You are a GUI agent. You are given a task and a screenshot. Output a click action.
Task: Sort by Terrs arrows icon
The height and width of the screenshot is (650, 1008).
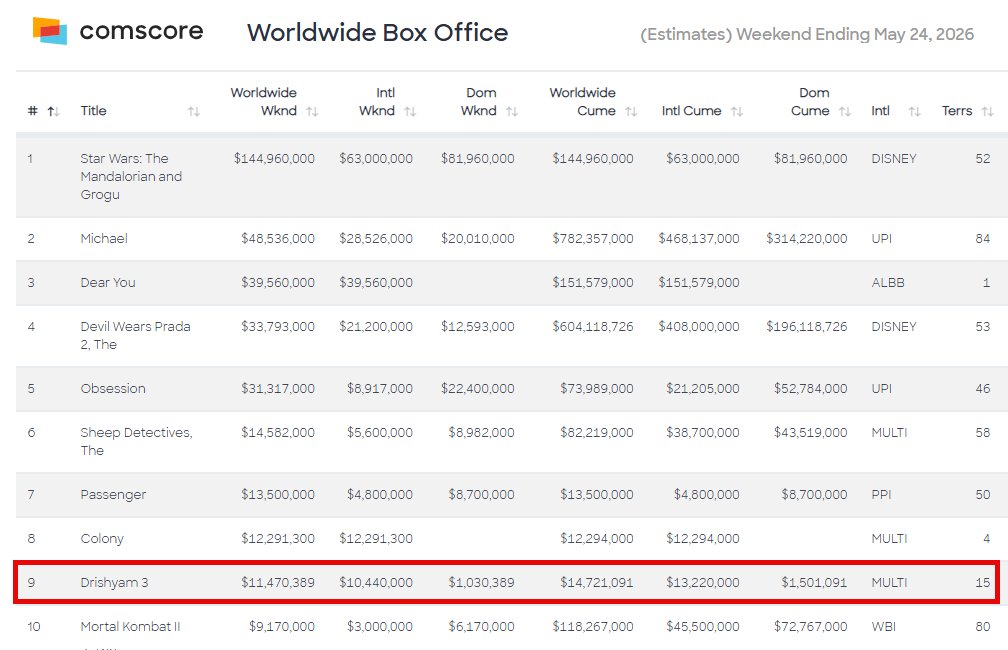(988, 111)
